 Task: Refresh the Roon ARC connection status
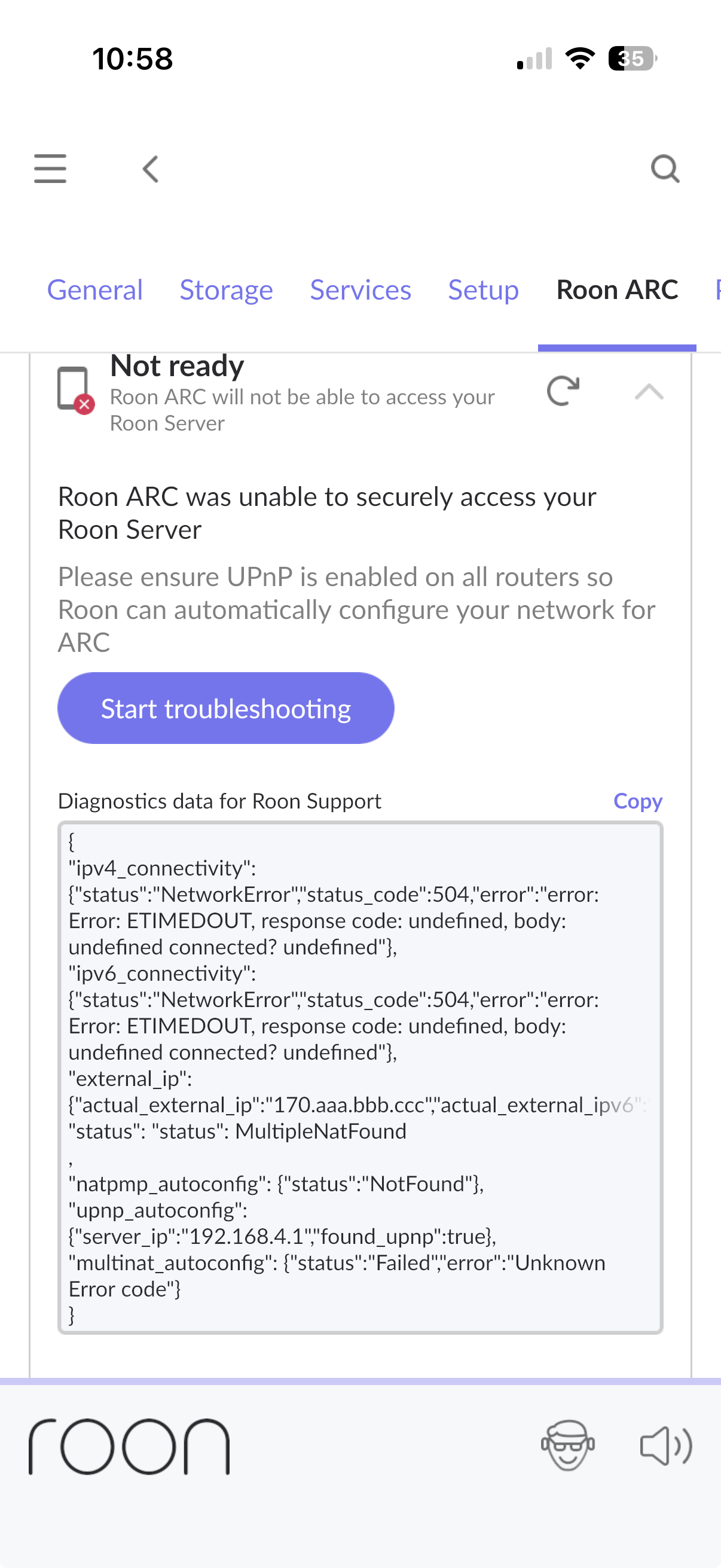point(563,391)
